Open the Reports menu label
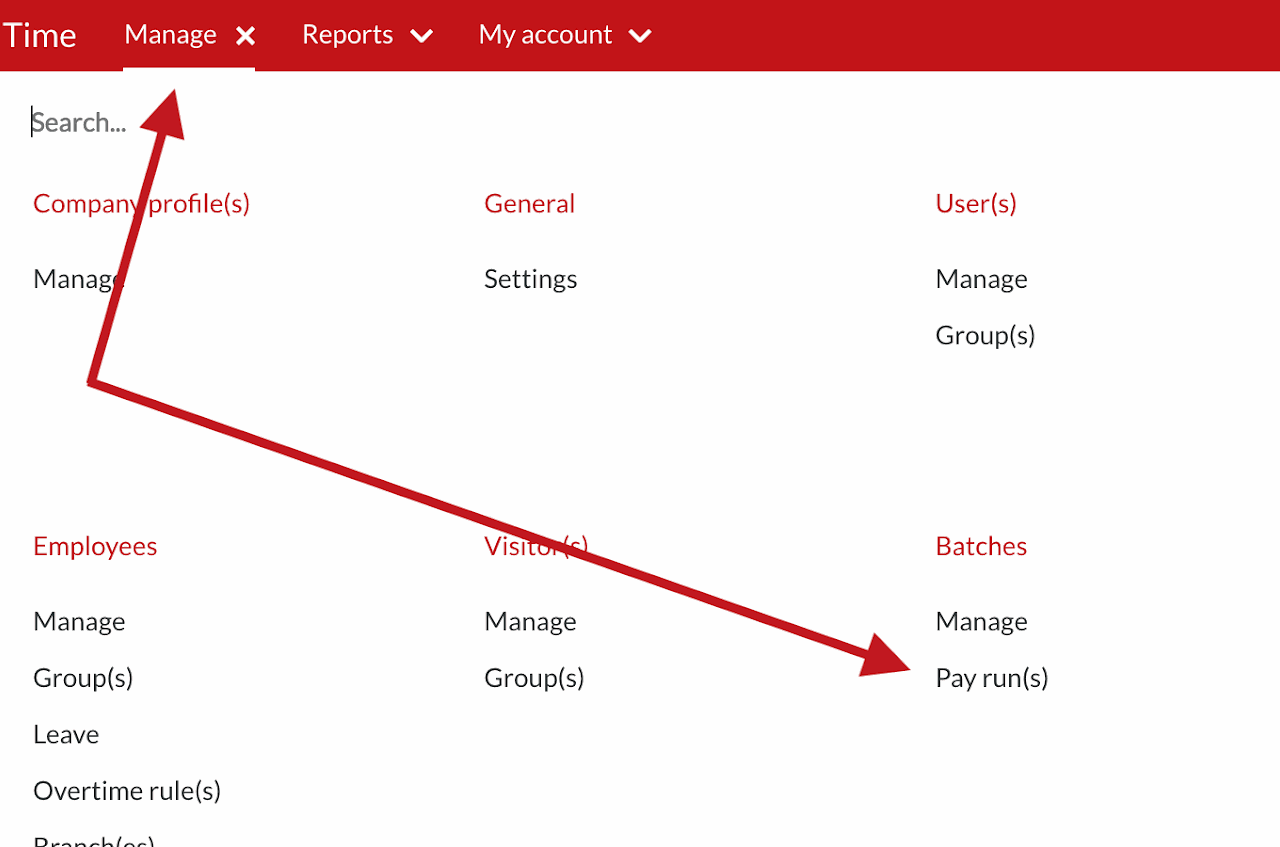This screenshot has height=847, width=1280. (347, 35)
